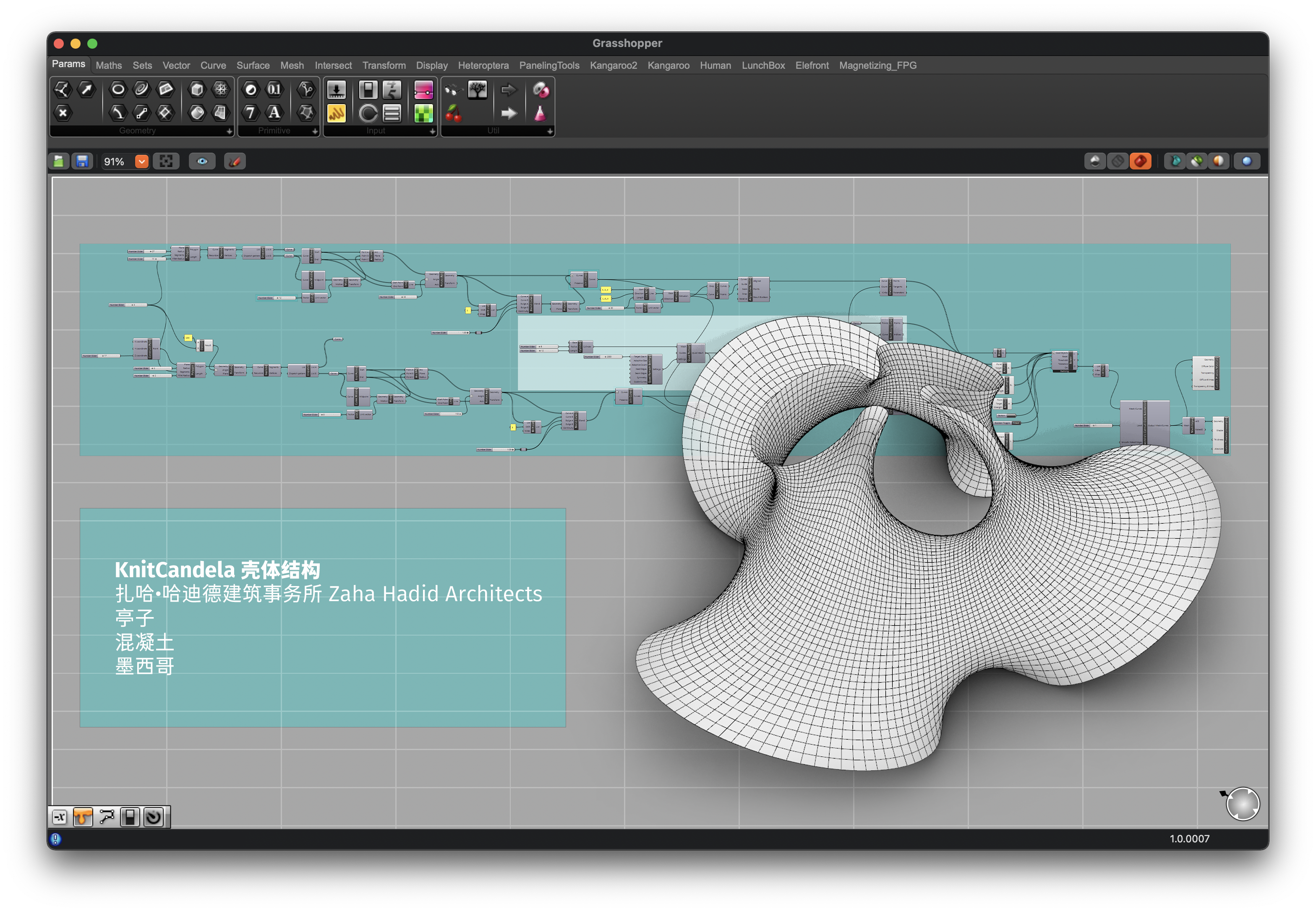1316x912 pixels.
Task: Toggle the eye preview visibility button
Action: point(202,162)
